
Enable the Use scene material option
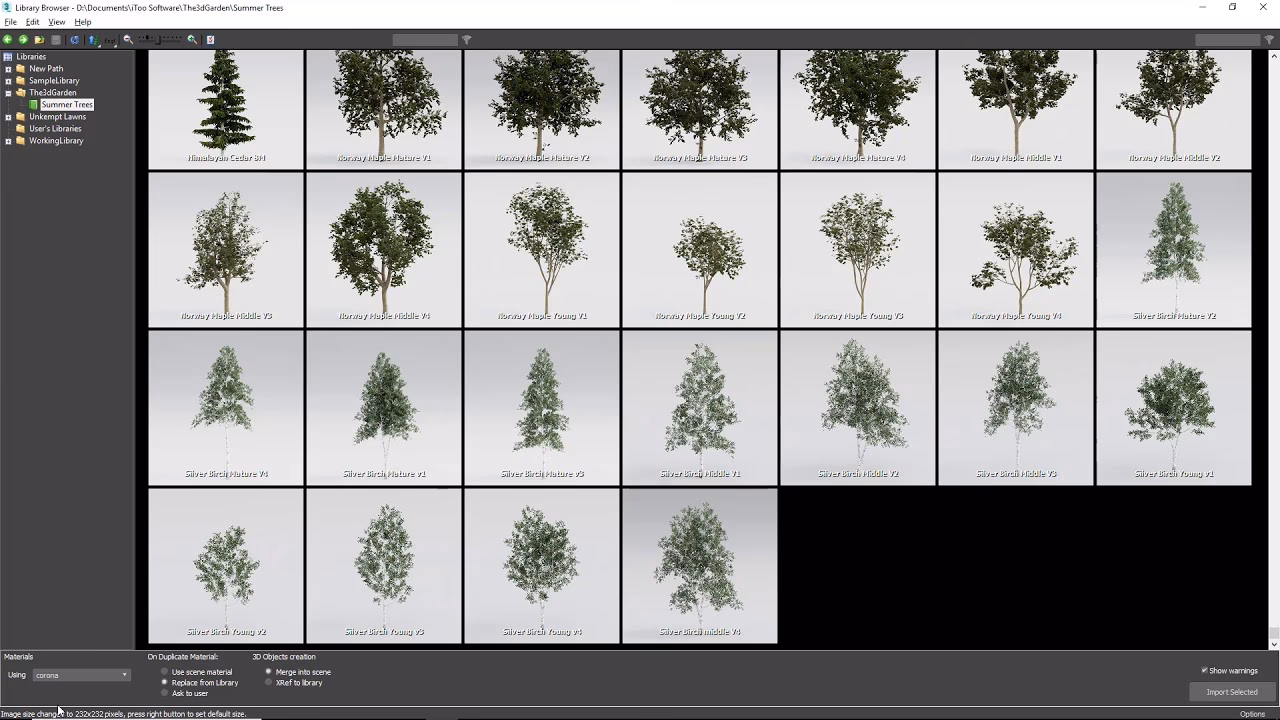pyautogui.click(x=164, y=672)
